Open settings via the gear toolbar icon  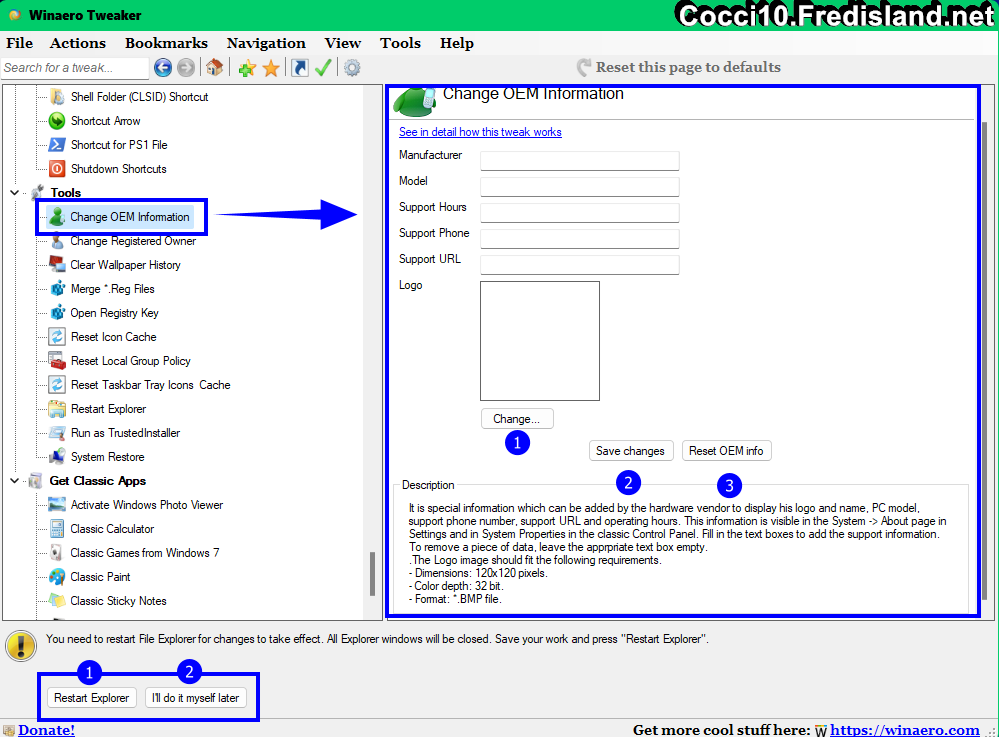(x=352, y=68)
